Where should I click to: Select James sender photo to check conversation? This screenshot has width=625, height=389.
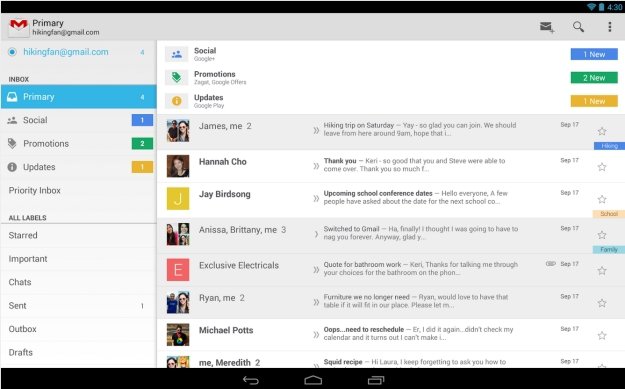pyautogui.click(x=178, y=131)
